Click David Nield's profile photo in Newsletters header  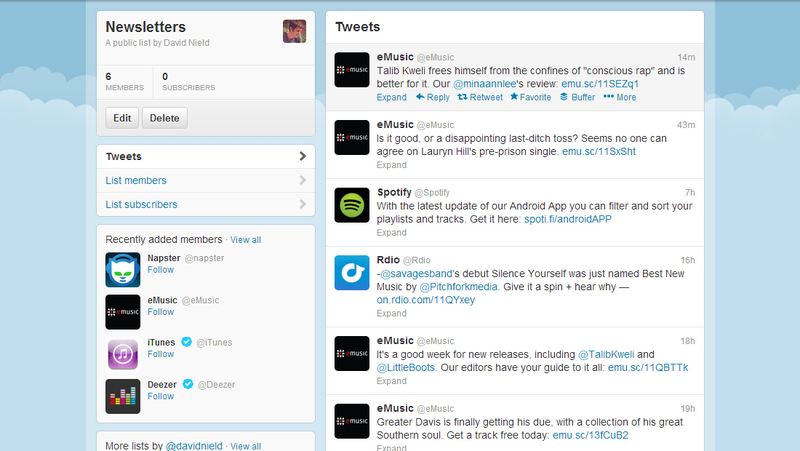tap(294, 31)
